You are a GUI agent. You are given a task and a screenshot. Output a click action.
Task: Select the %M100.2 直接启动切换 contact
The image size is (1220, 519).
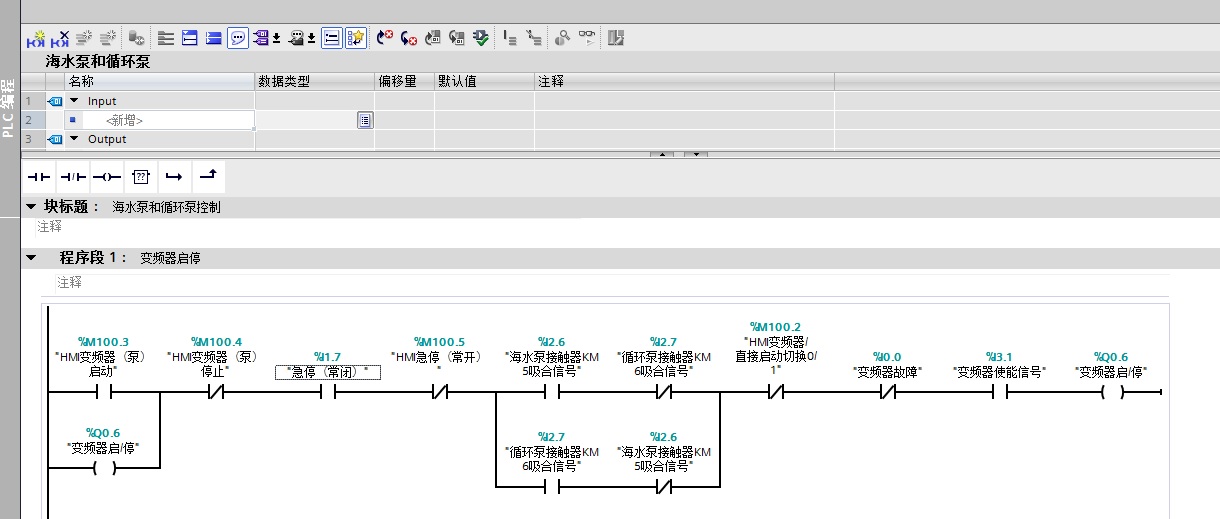(774, 392)
